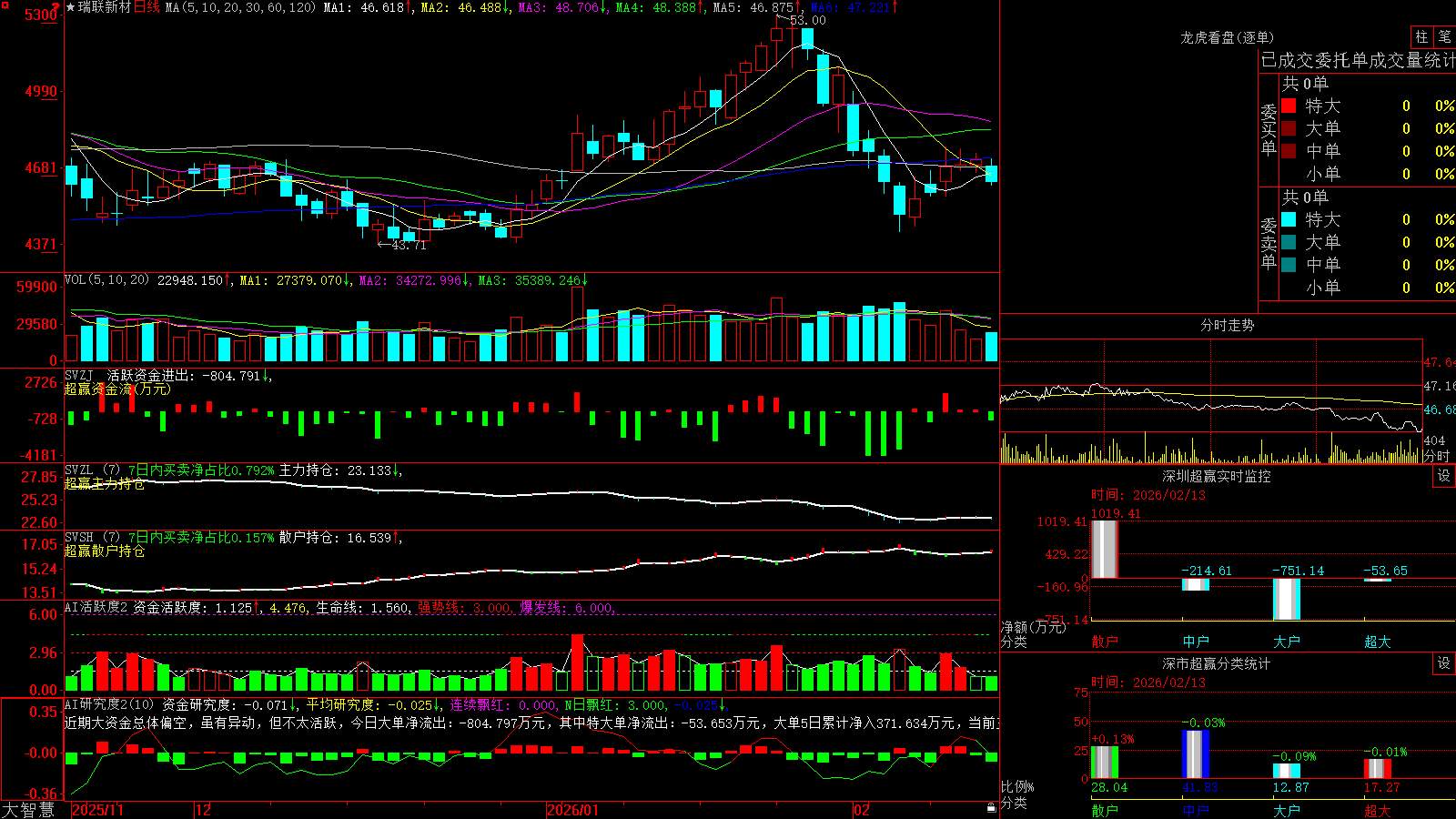
Task: Click the blue 中户 ratio bar
Action: (x=1196, y=753)
